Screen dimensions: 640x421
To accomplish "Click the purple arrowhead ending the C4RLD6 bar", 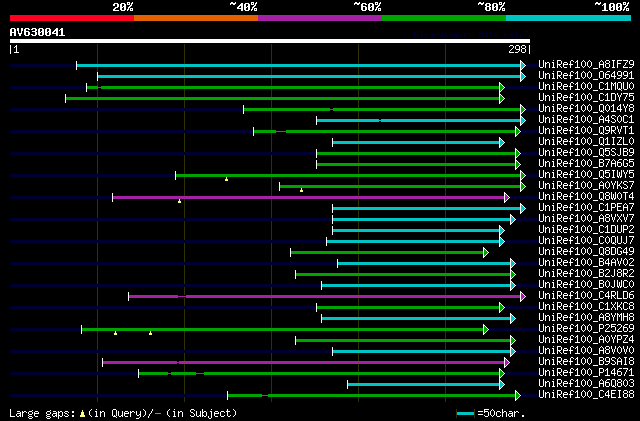I will 523,296.
